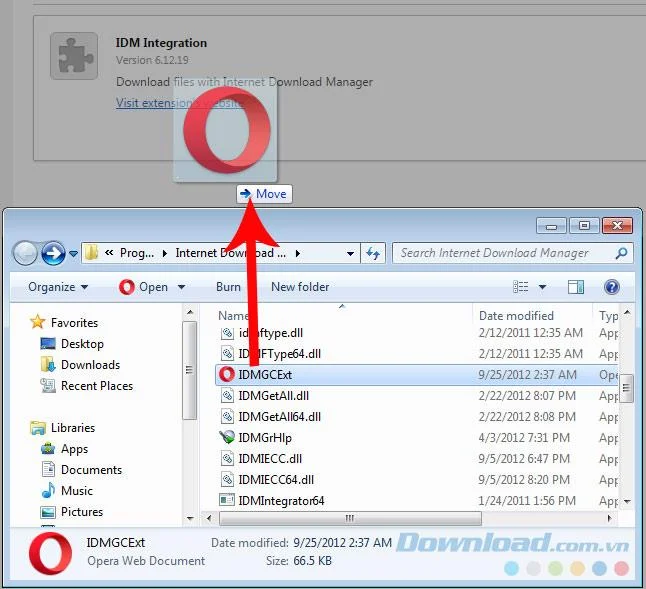Select Favorites in navigation pane
The image size is (646, 589).
click(74, 323)
